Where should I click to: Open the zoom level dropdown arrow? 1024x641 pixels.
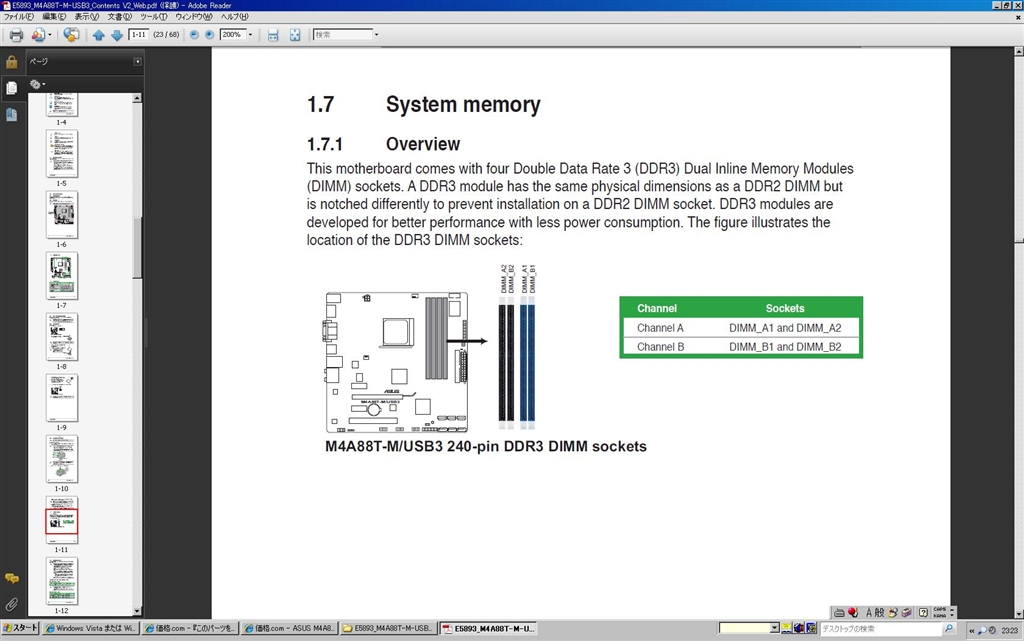click(249, 35)
